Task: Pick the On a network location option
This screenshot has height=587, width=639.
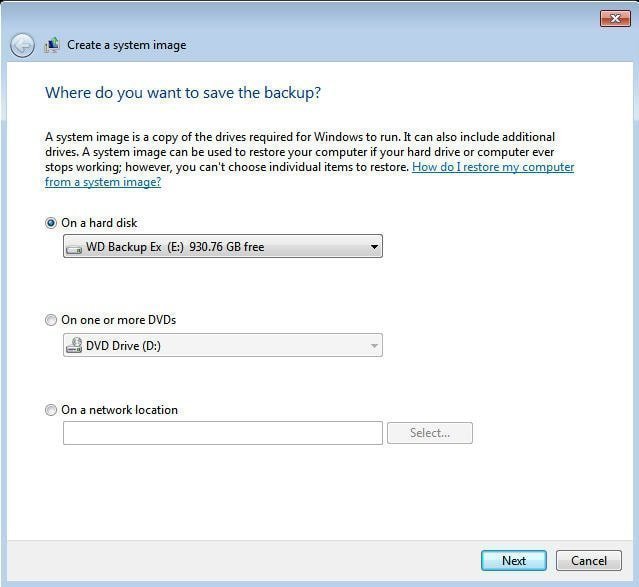Action: point(51,410)
